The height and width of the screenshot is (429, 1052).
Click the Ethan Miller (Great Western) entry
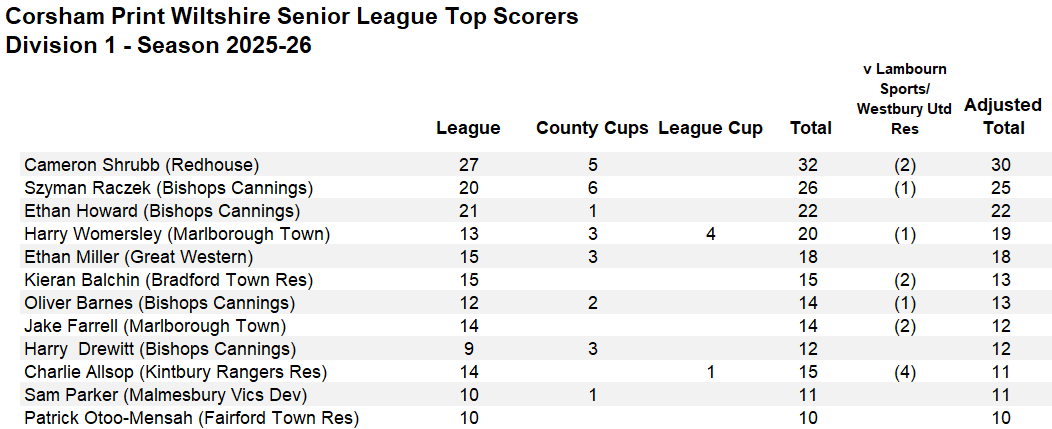[x=138, y=257]
